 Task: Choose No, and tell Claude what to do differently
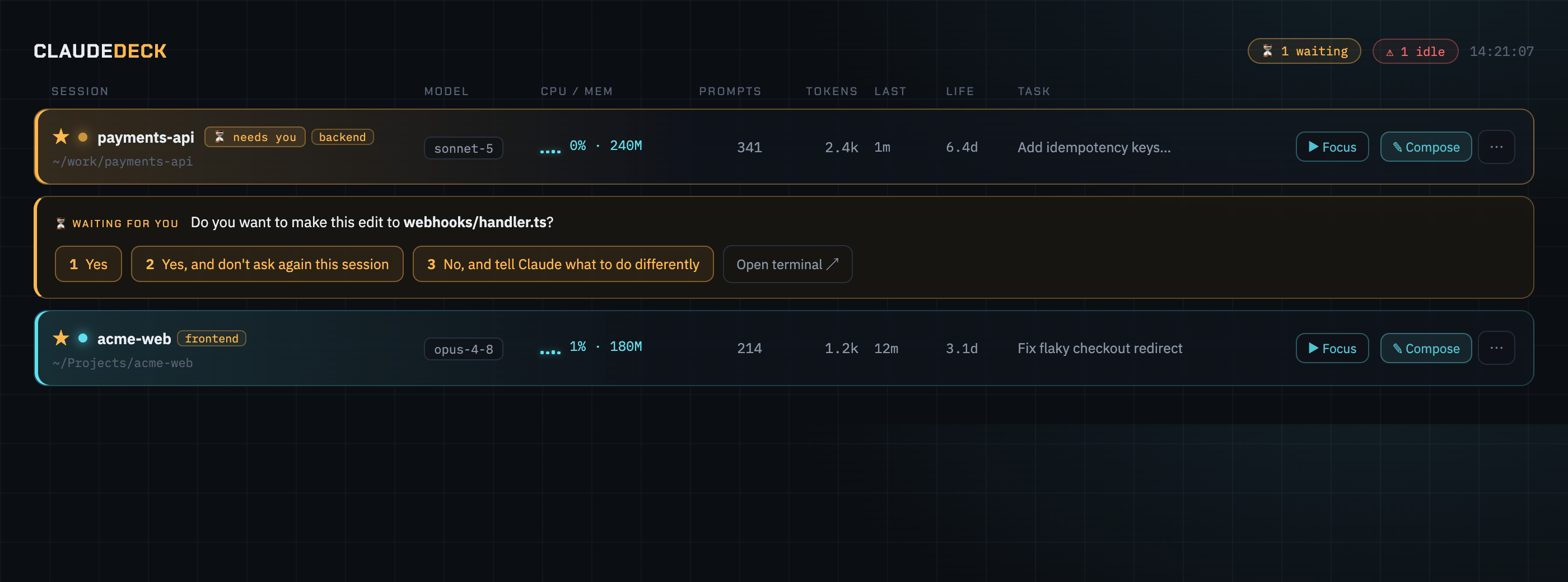[x=563, y=264]
